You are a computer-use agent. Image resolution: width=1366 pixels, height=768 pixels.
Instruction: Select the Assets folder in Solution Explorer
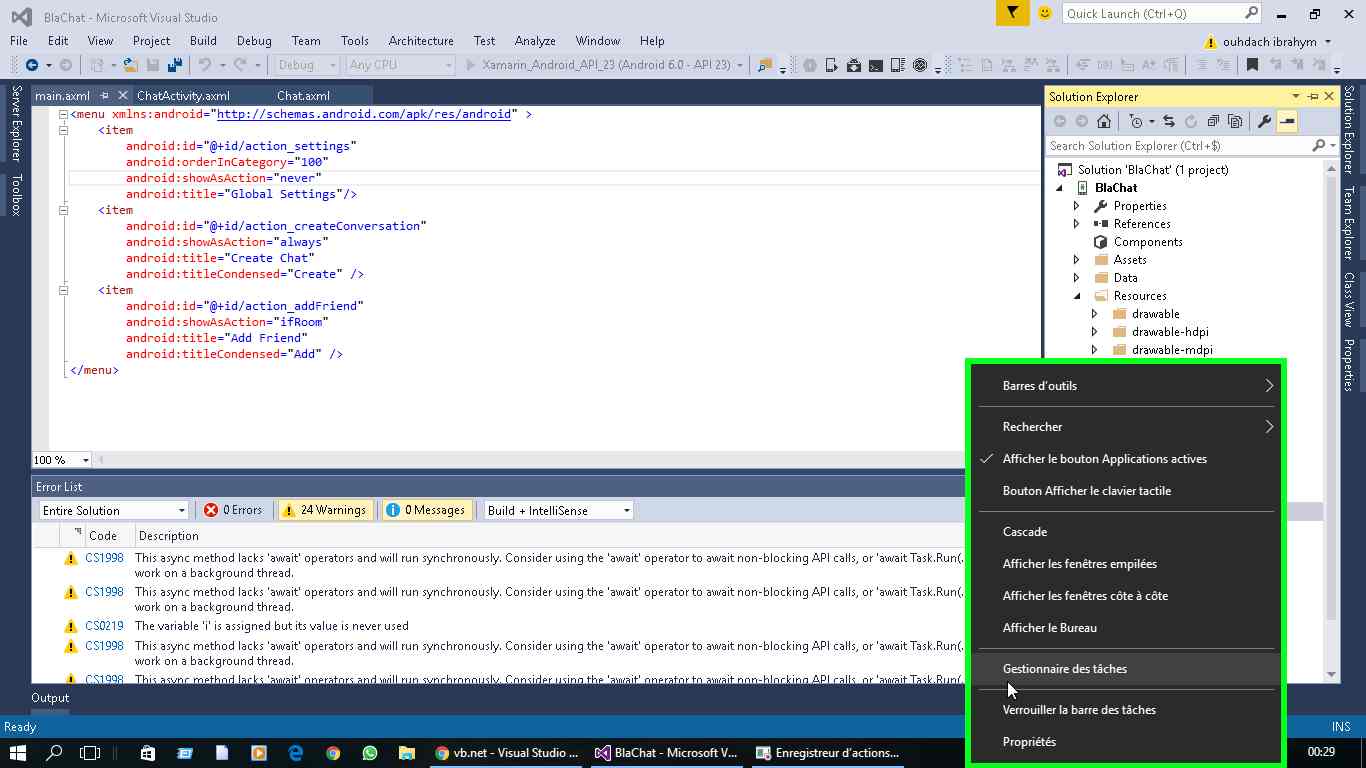[x=1130, y=260]
